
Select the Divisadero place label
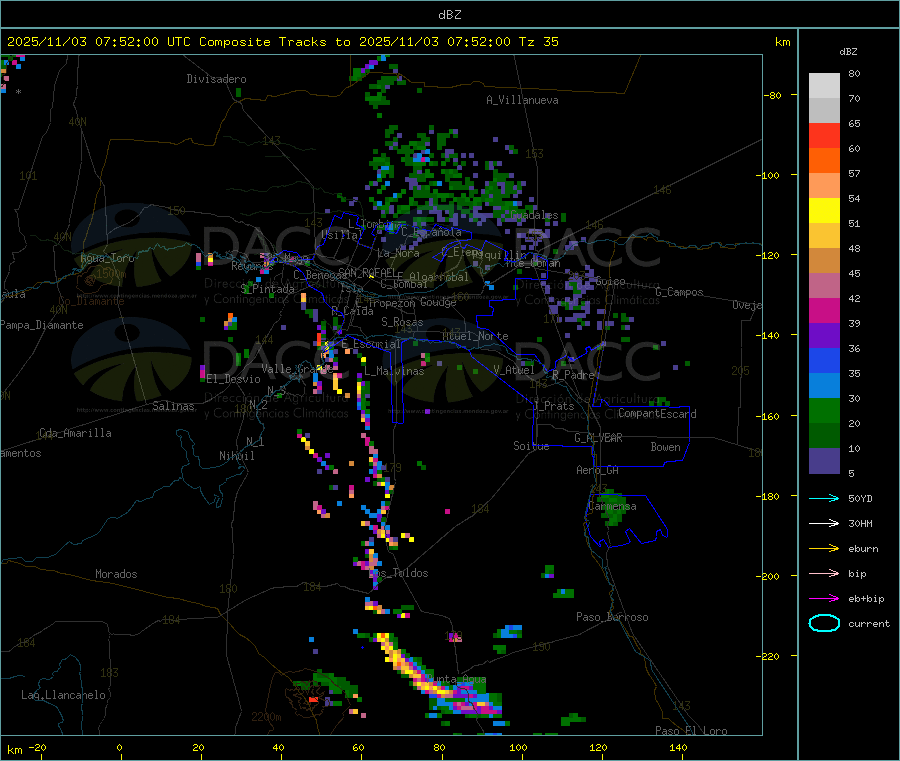tap(216, 79)
